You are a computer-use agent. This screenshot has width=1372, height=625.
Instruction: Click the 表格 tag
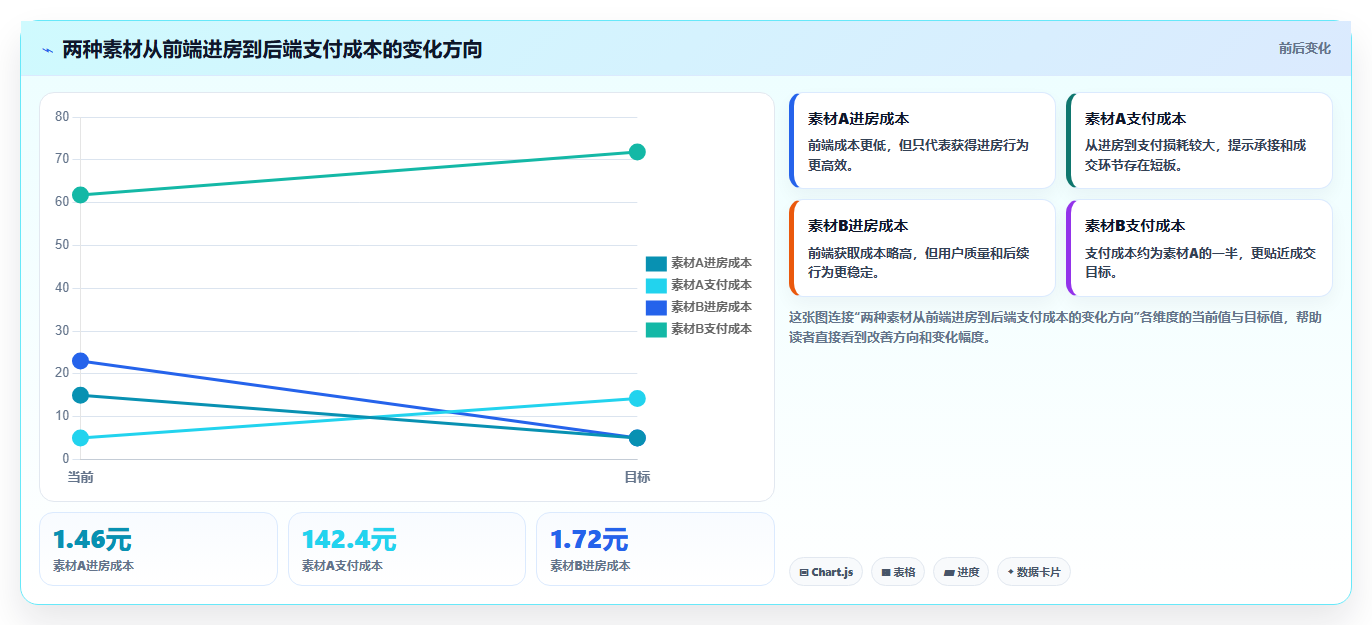[x=898, y=572]
